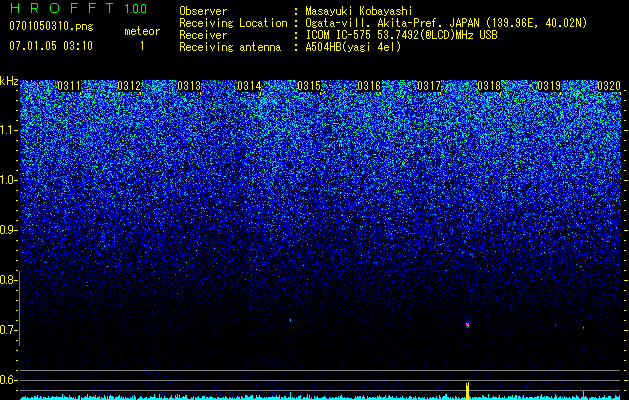This screenshot has height=400, width=629.
Task: Click the 0312 time marker label
Action: pos(129,86)
